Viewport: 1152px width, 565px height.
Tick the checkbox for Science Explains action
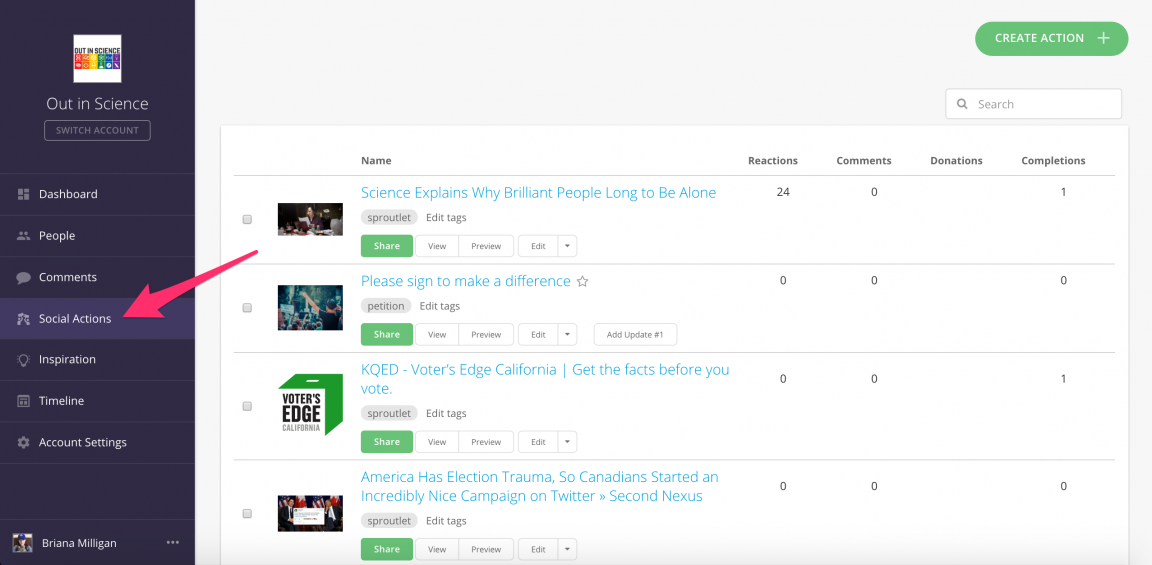[247, 219]
